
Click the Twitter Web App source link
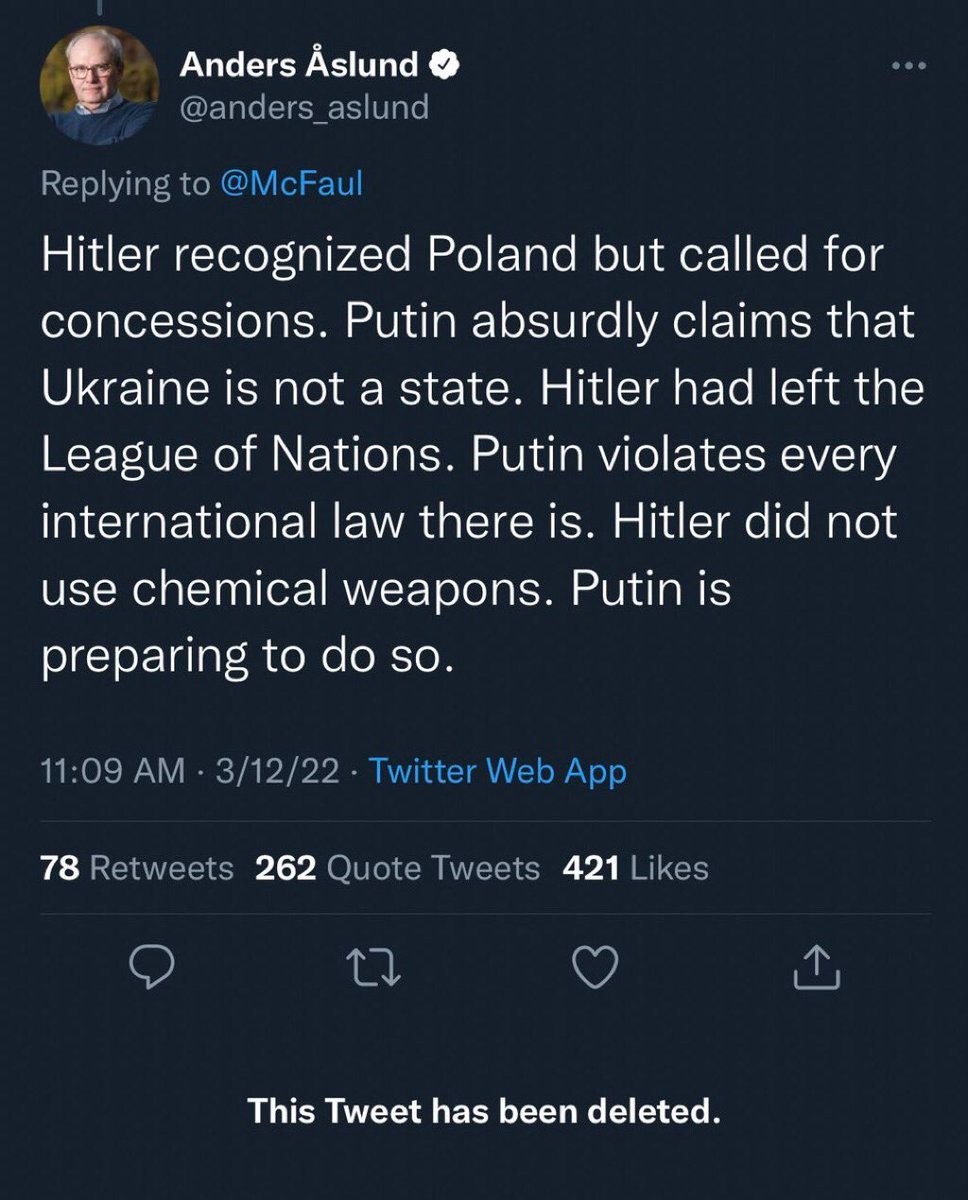[498, 771]
